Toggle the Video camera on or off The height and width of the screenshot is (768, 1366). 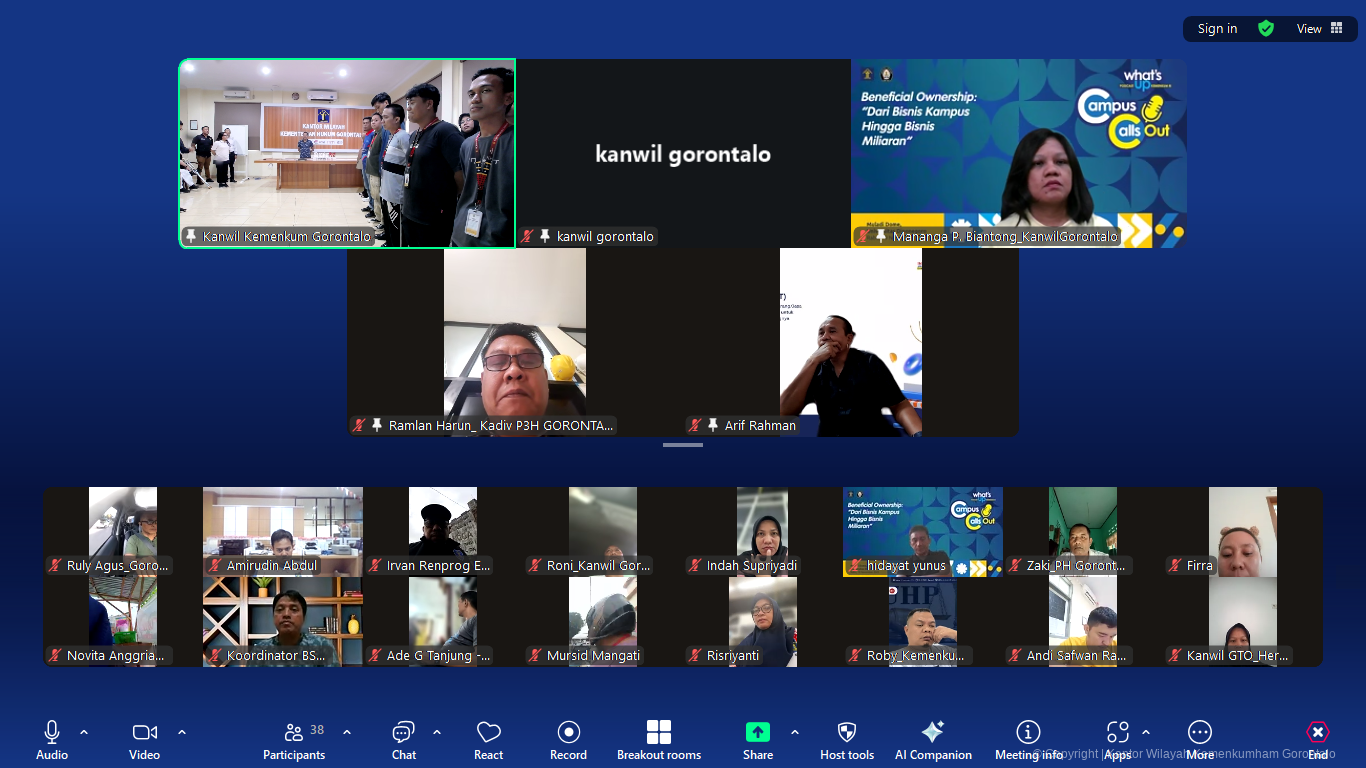point(145,733)
